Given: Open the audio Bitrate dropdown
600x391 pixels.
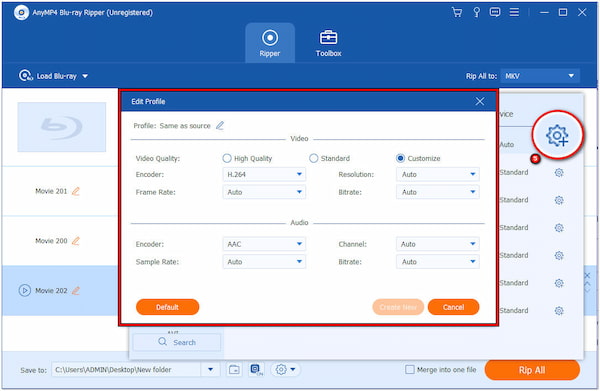Looking at the screenshot, I should coord(438,262).
